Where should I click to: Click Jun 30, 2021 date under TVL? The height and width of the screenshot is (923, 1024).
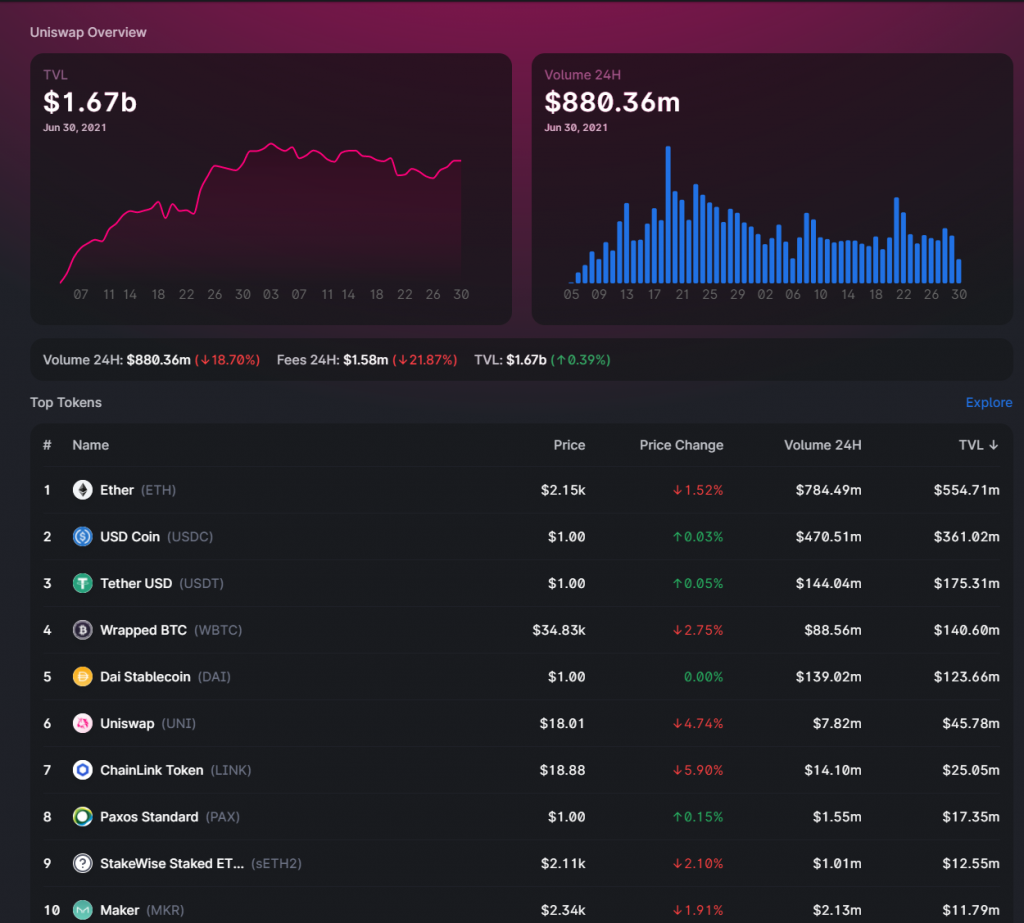74,127
